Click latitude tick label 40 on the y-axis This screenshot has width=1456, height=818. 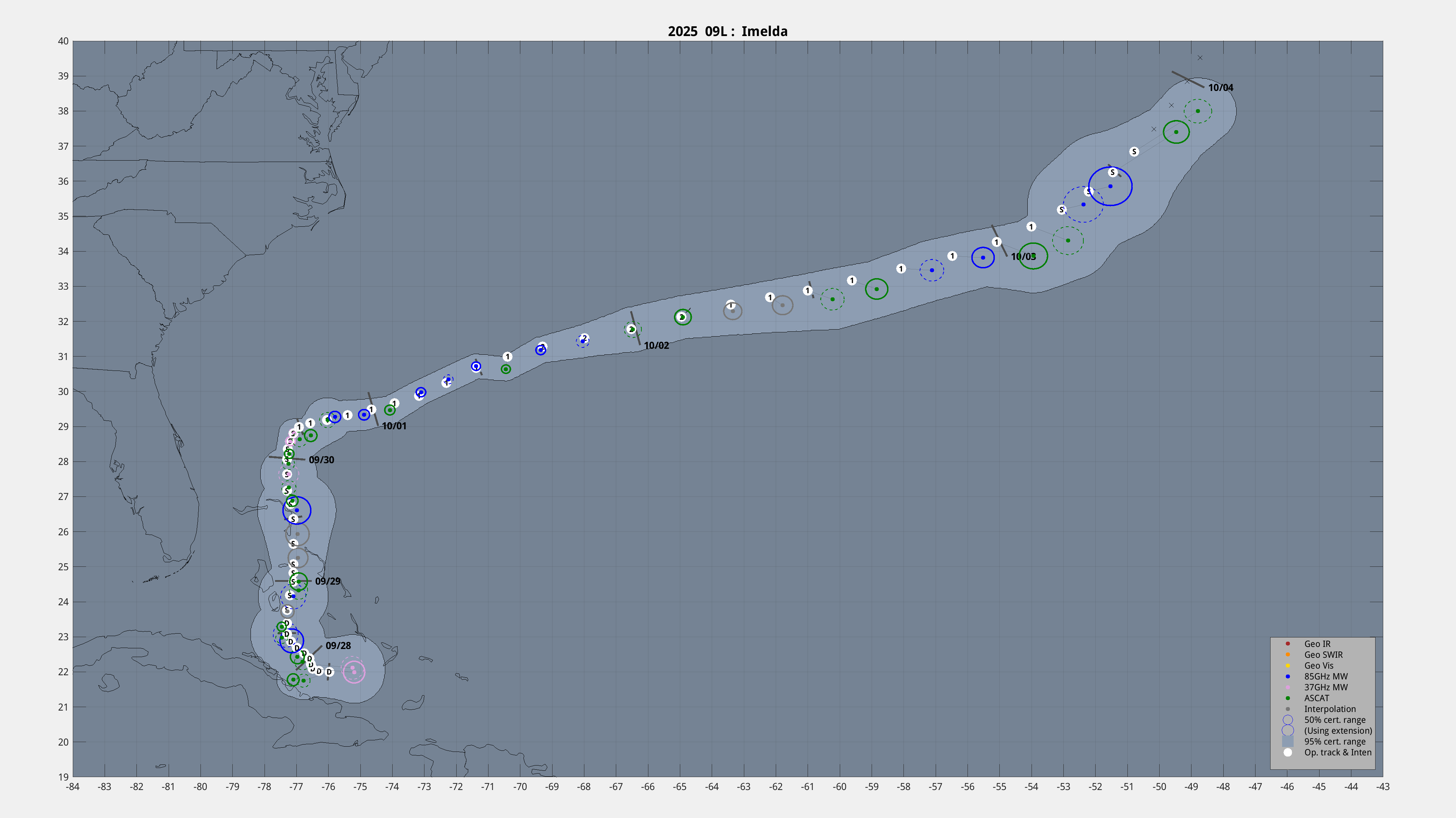(x=63, y=41)
